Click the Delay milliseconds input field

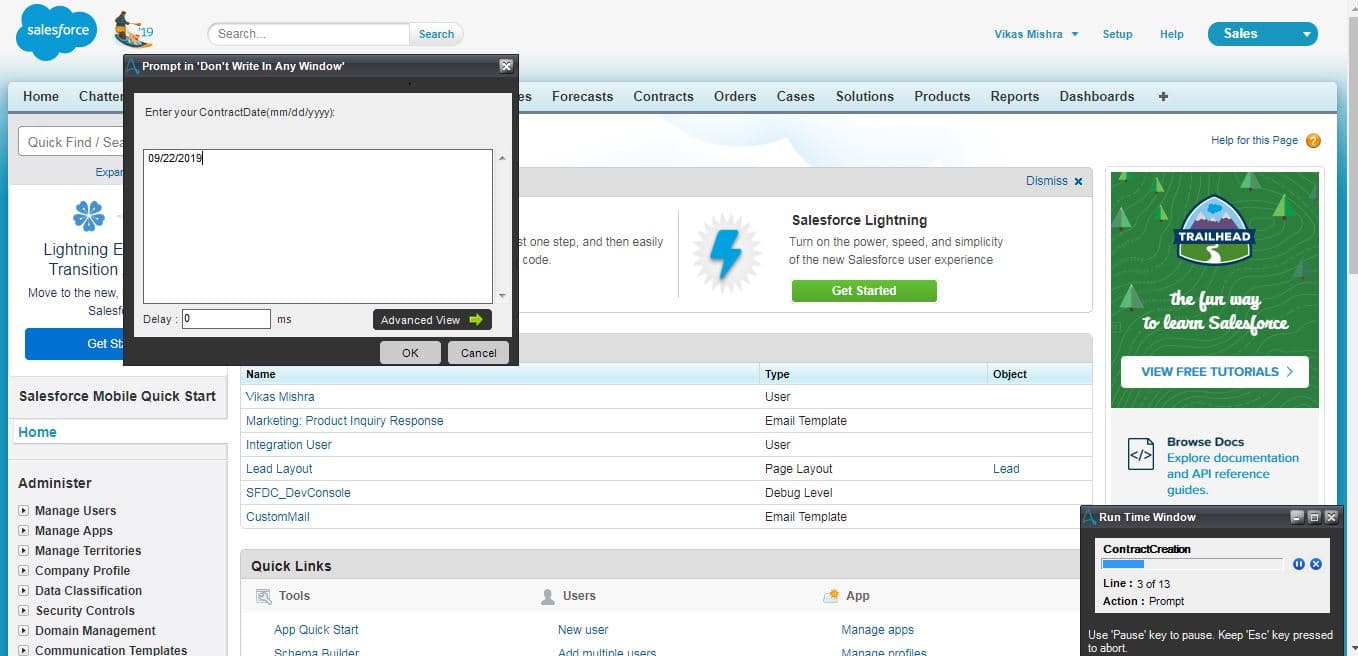[x=226, y=319]
